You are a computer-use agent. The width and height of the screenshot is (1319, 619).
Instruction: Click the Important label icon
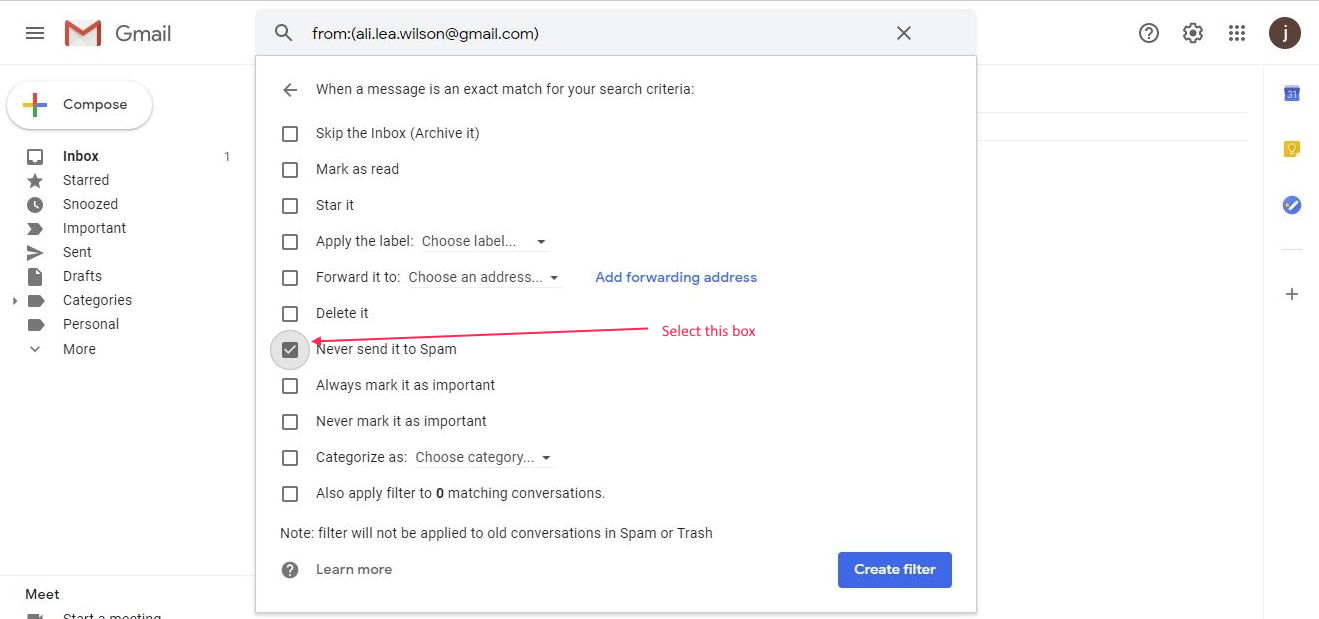[x=35, y=228]
